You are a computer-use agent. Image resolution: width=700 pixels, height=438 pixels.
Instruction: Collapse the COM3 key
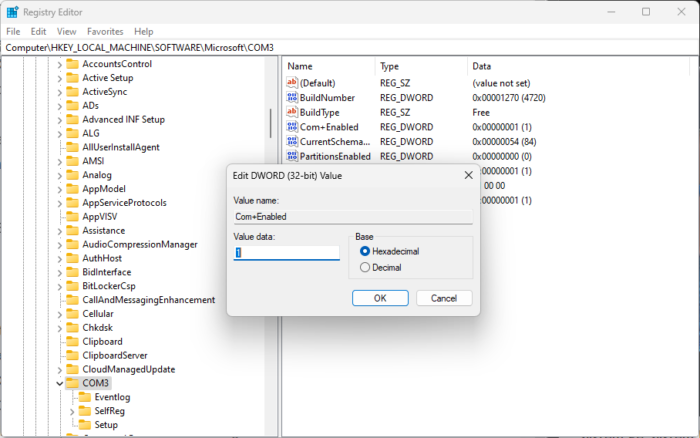pos(59,384)
